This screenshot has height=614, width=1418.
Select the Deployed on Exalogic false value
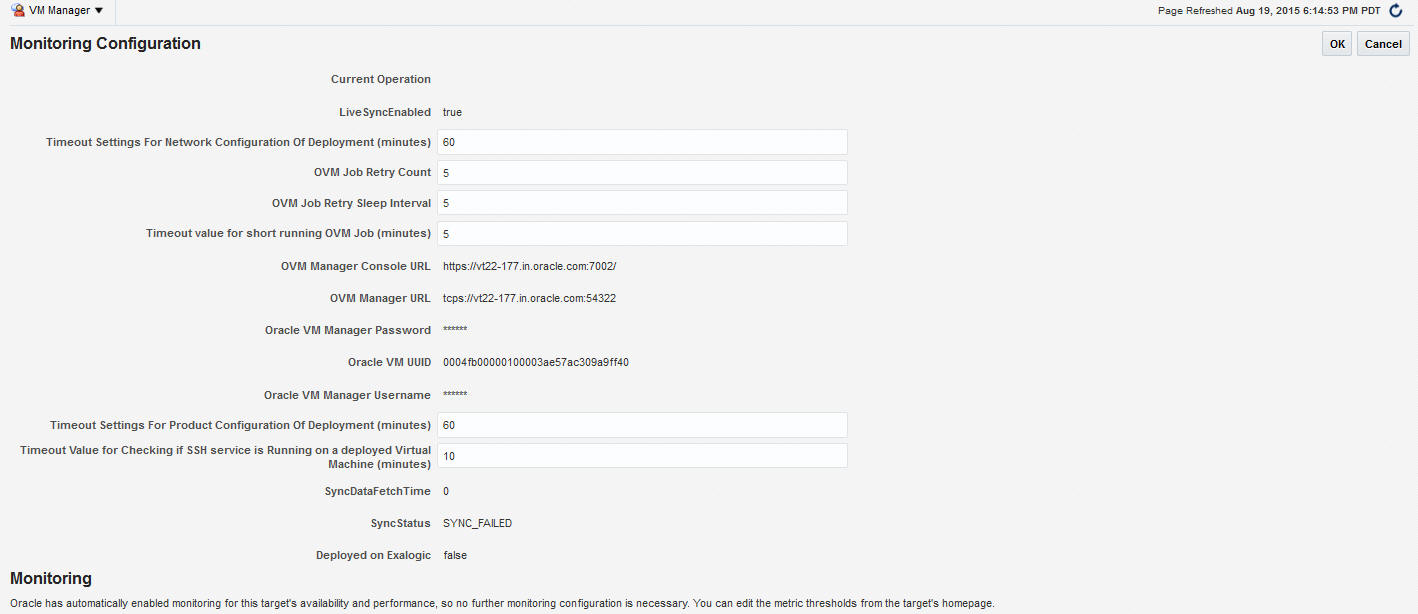[455, 555]
